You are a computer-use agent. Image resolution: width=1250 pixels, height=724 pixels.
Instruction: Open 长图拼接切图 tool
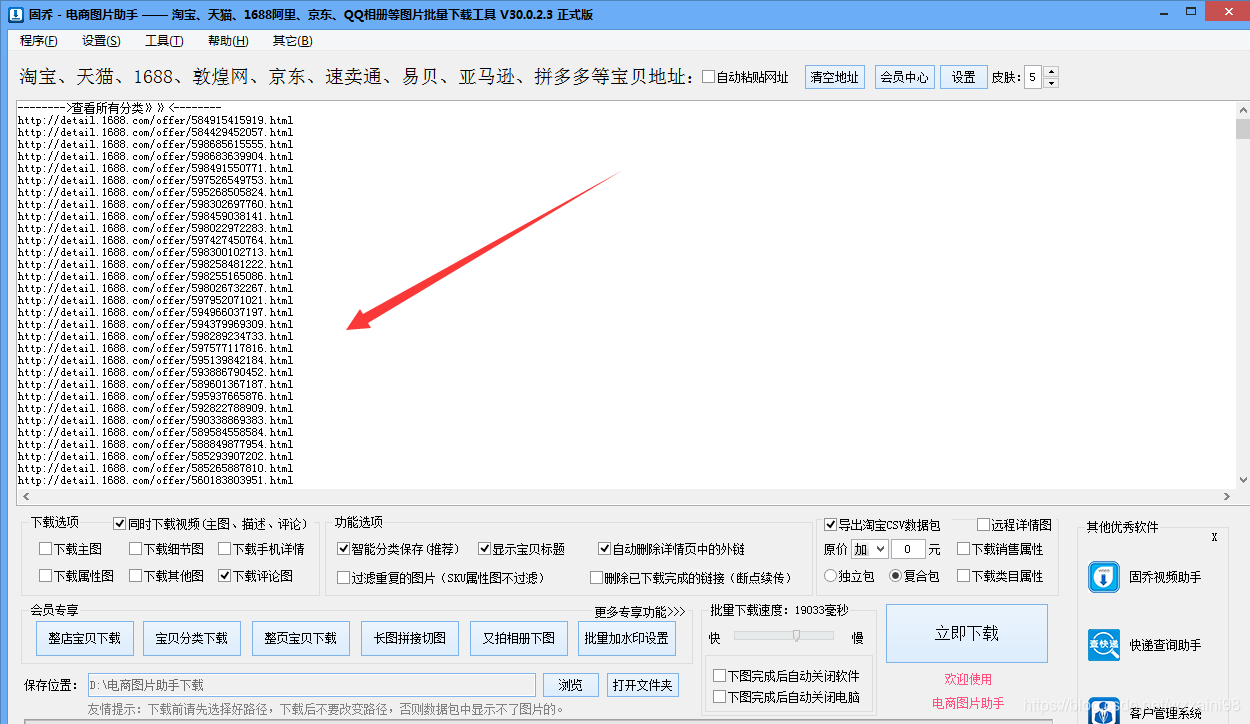click(410, 638)
